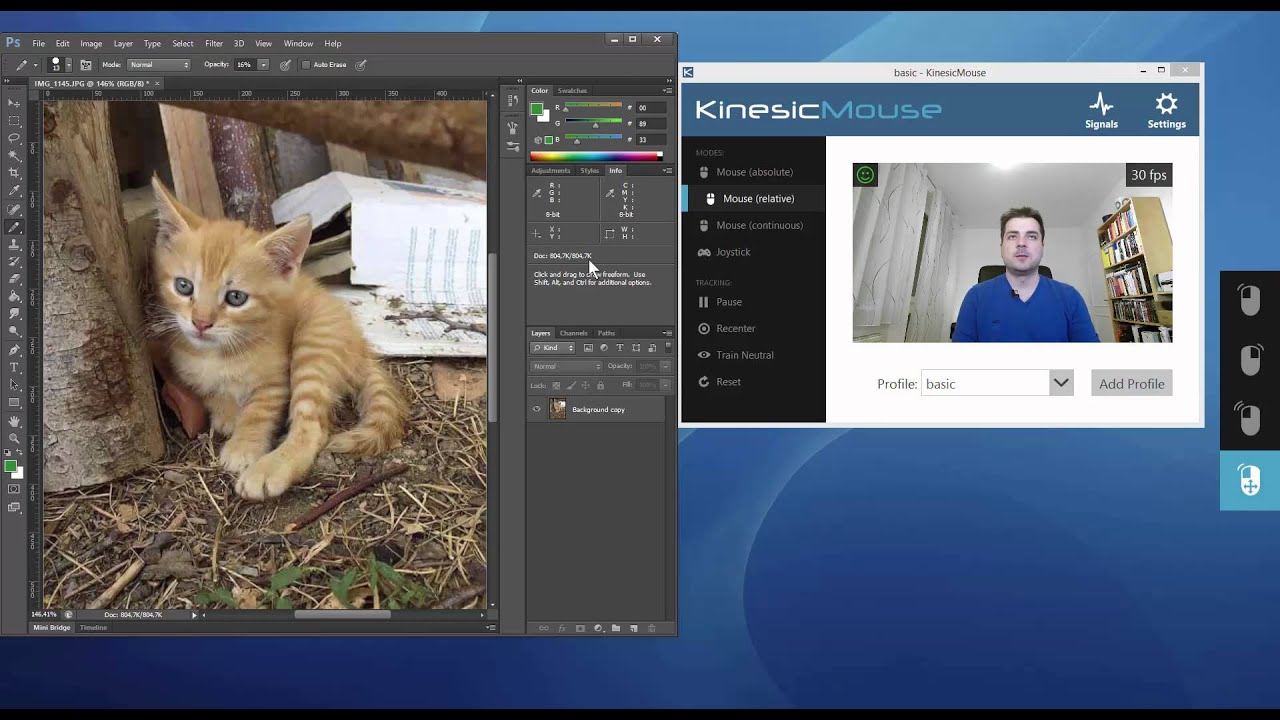
Task: Toggle layer filtering switch in Layers panel
Action: [668, 347]
